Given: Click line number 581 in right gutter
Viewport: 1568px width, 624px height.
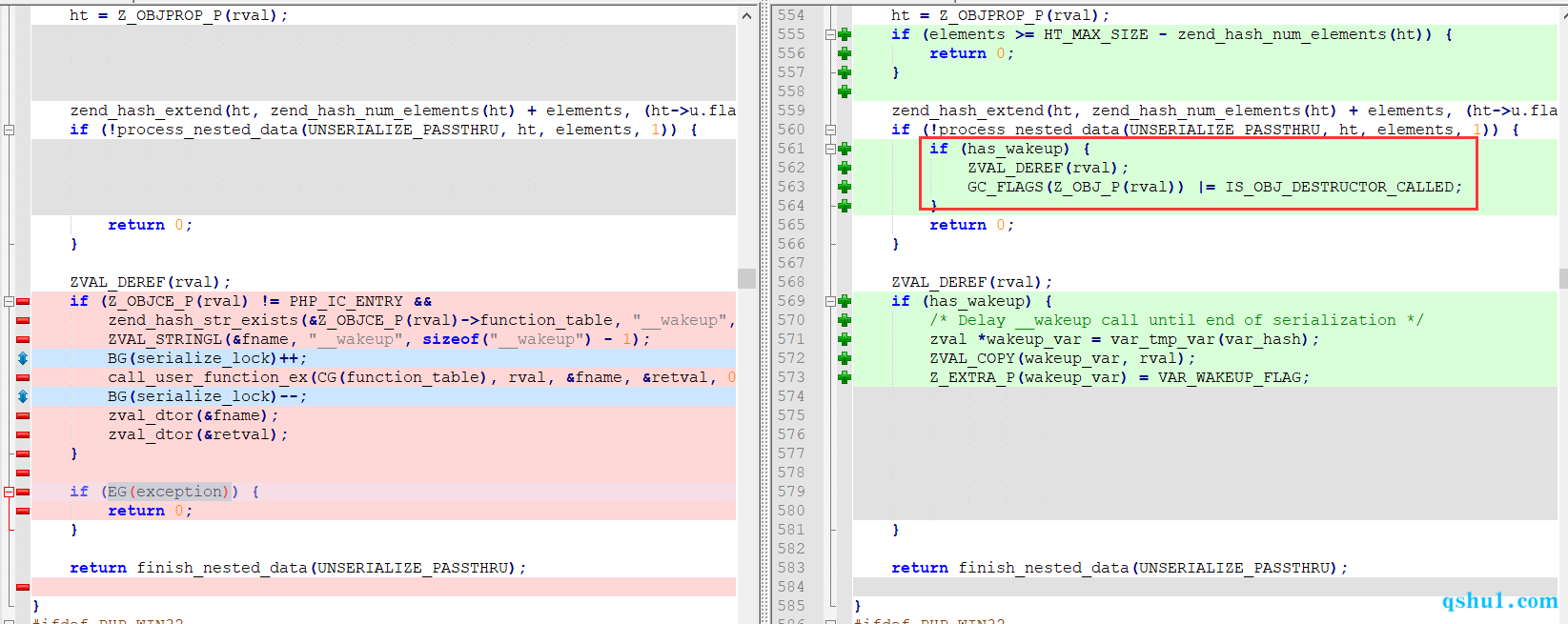Looking at the screenshot, I should coord(790,530).
